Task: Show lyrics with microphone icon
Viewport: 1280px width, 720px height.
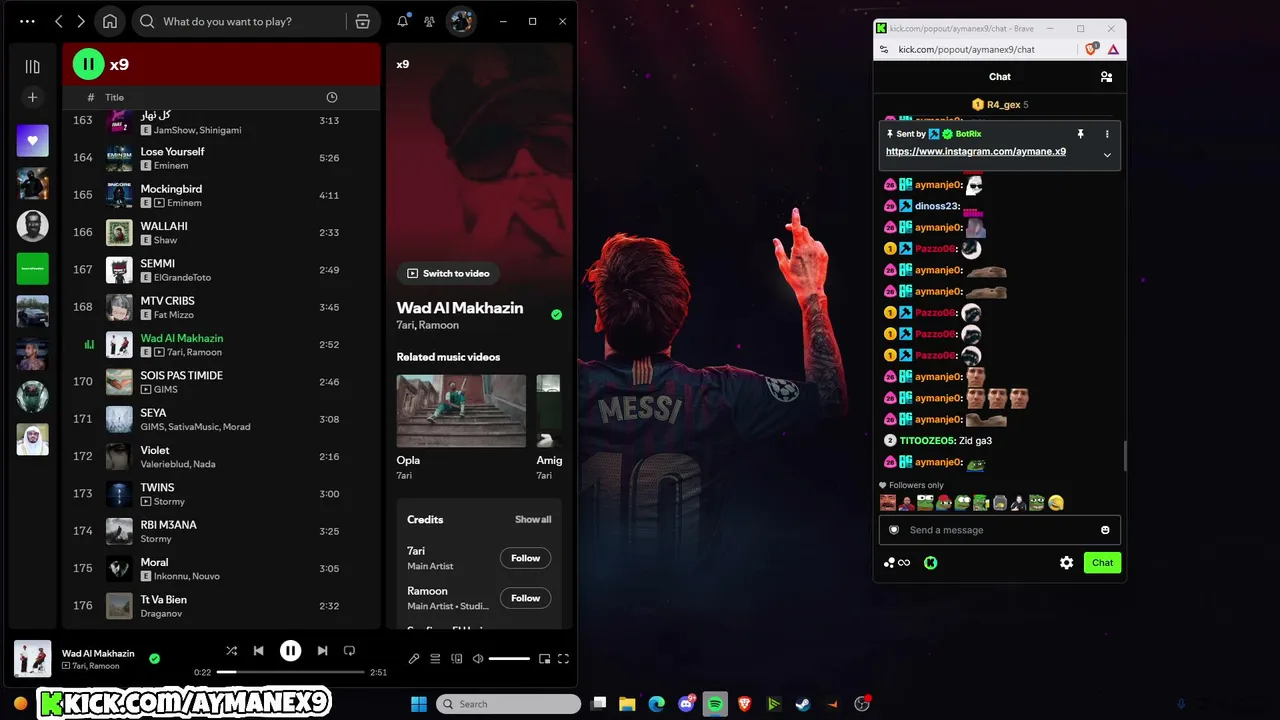Action: tap(414, 658)
